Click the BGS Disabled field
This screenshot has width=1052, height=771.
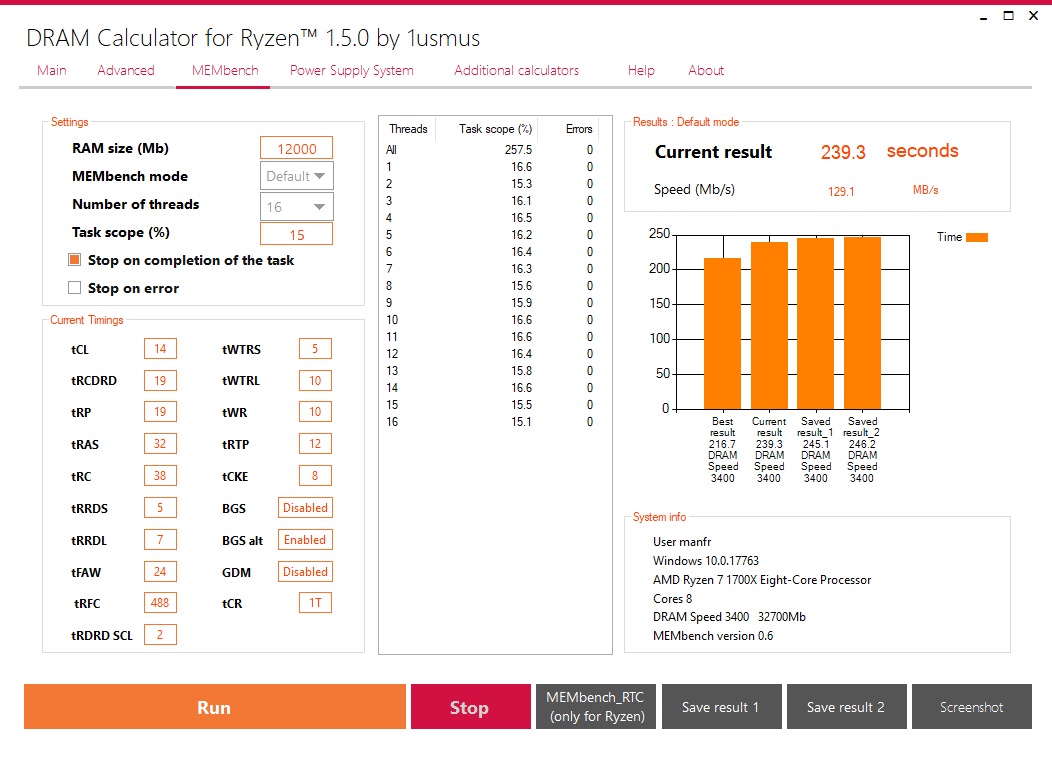coord(305,508)
